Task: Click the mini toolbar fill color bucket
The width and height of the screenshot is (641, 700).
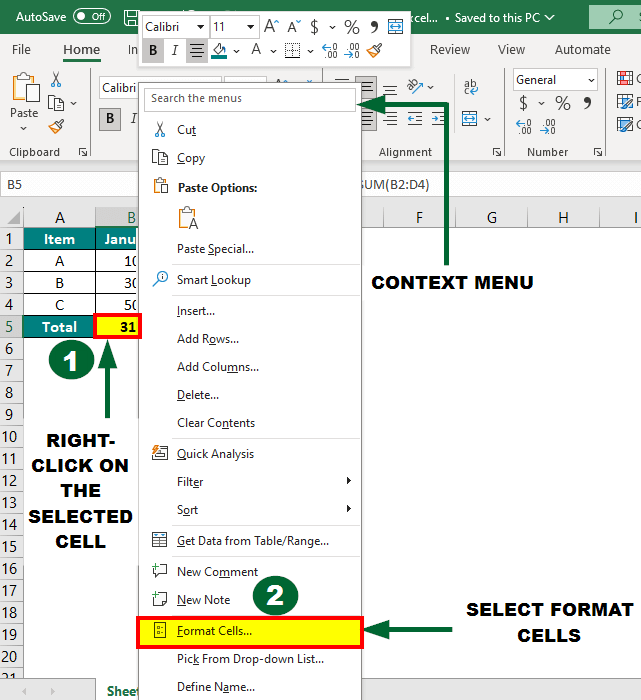Action: [219, 50]
